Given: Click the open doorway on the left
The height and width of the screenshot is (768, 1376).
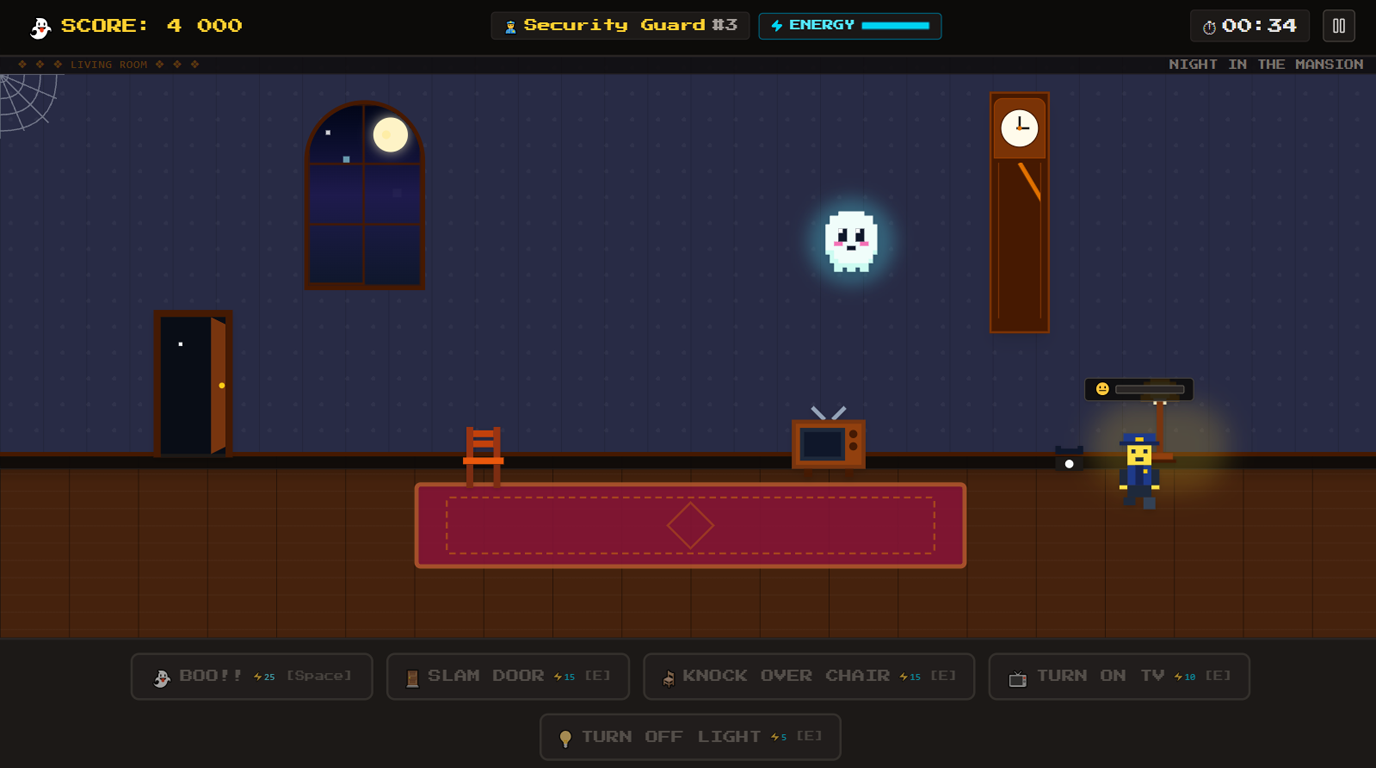Looking at the screenshot, I should click(193, 383).
